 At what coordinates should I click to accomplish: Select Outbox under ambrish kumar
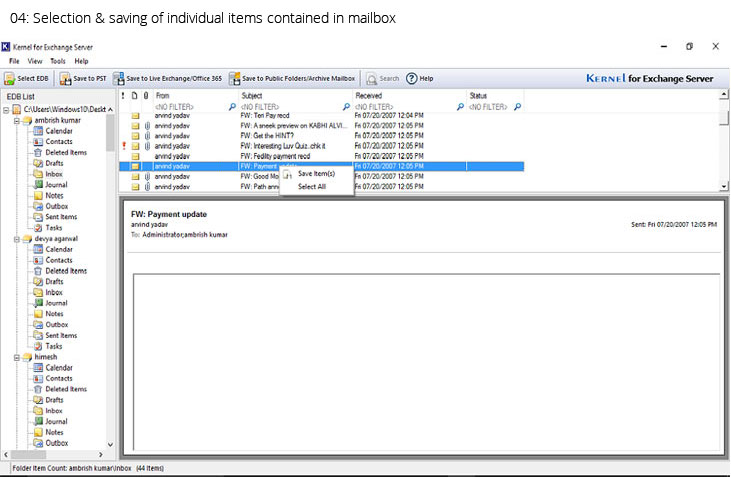pos(56,206)
